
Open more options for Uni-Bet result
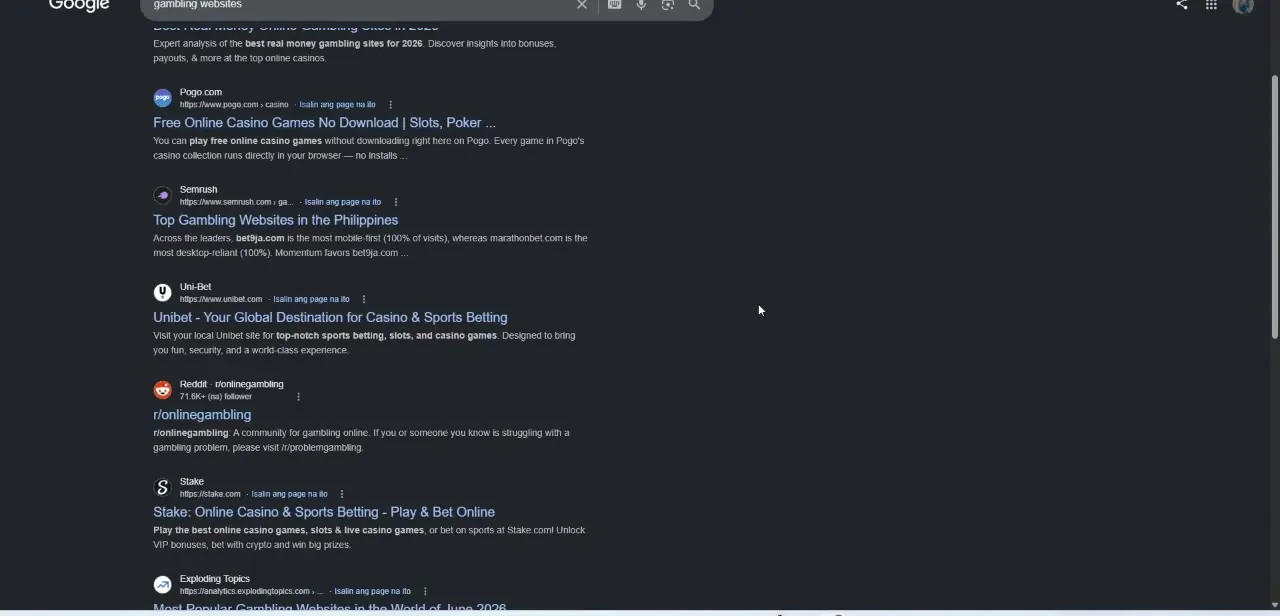(364, 299)
